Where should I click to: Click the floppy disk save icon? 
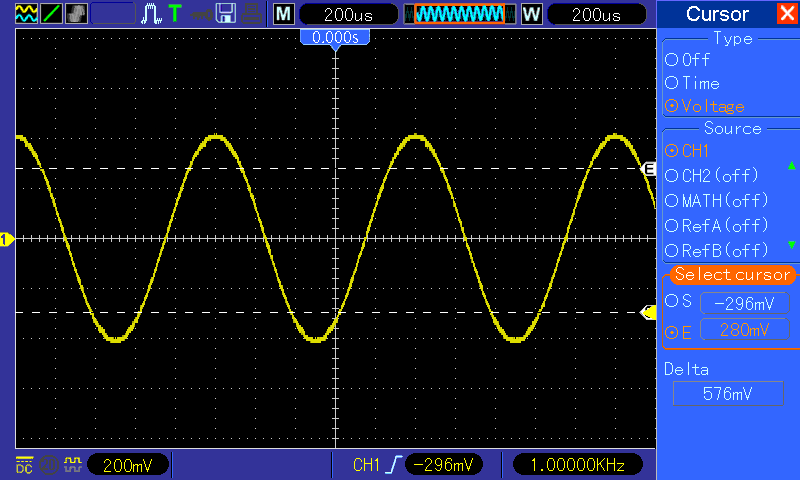pyautogui.click(x=226, y=13)
